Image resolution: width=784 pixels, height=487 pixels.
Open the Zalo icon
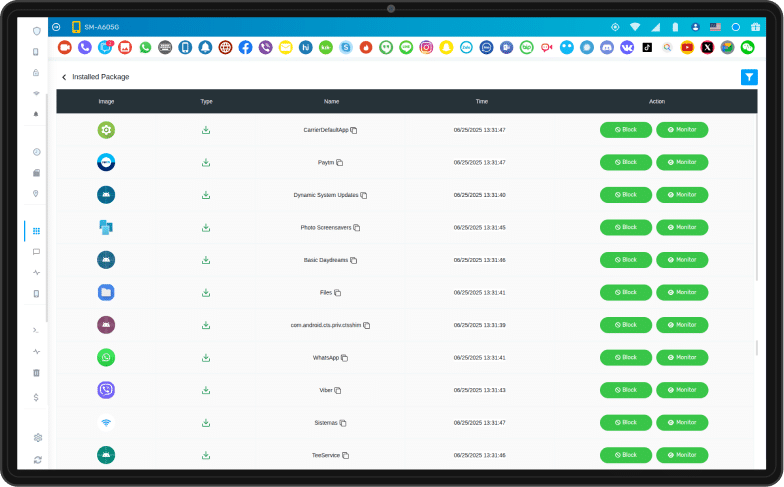pos(466,48)
